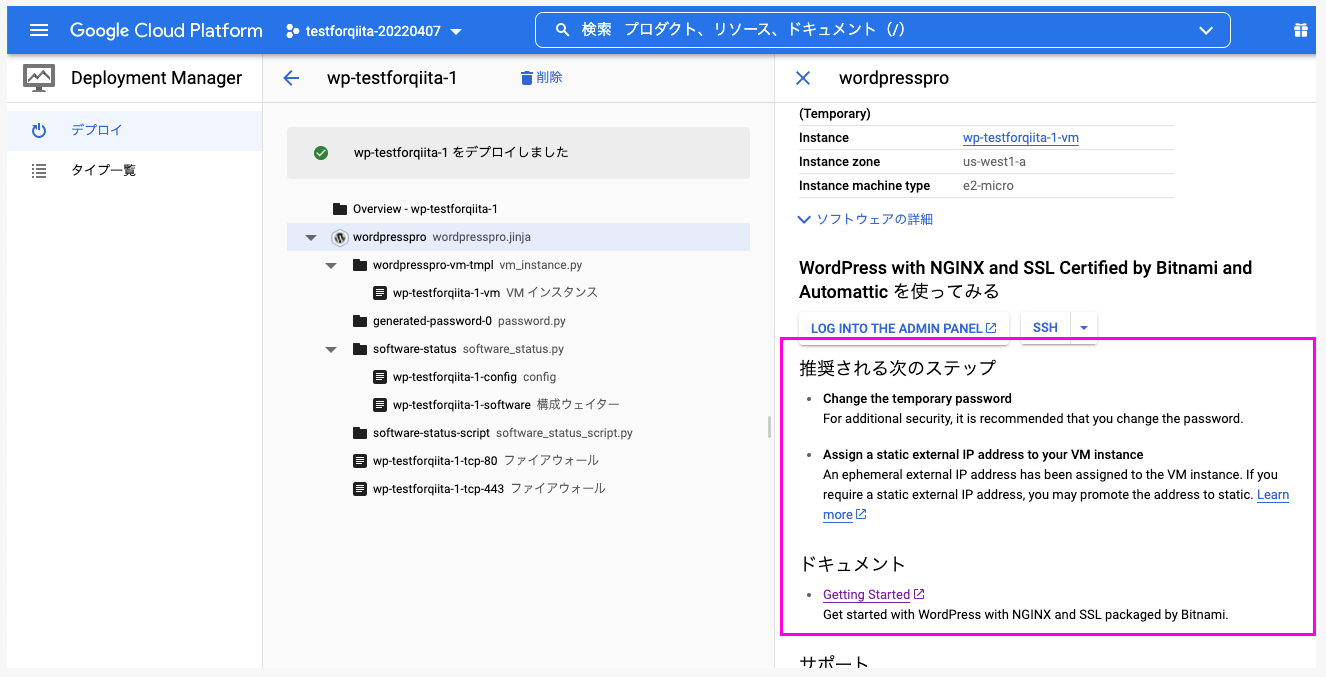The height and width of the screenshot is (677, 1326).
Task: Click the デプロイ power icon
Action: (x=39, y=130)
